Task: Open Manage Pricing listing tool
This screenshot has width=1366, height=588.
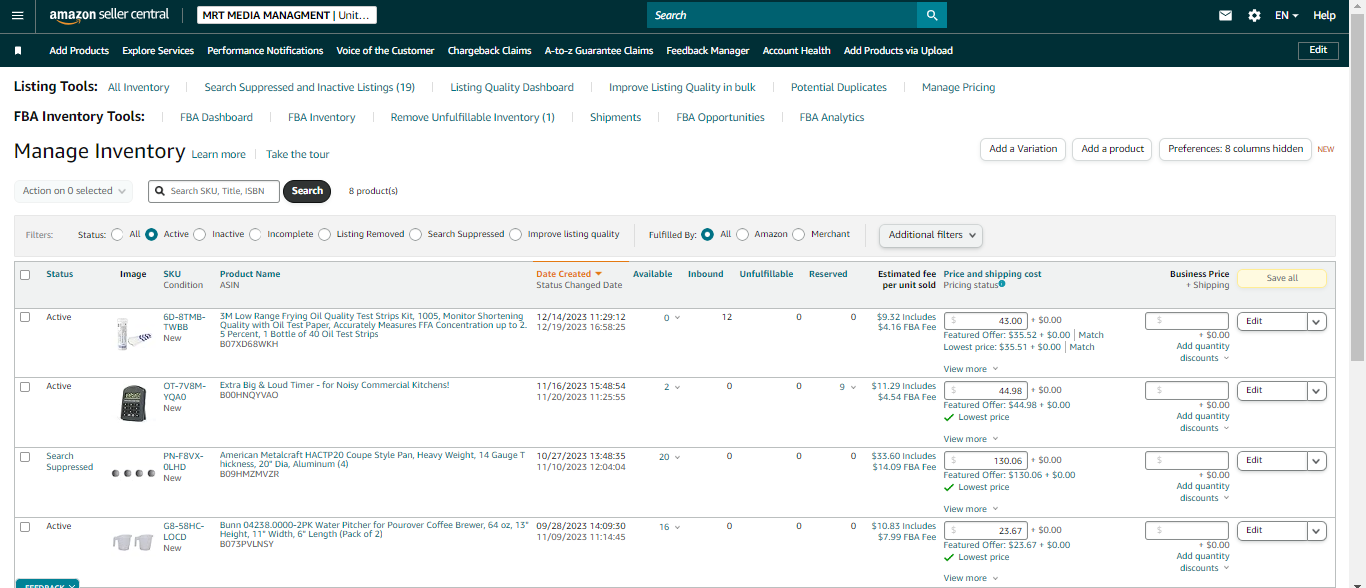Action: [958, 88]
